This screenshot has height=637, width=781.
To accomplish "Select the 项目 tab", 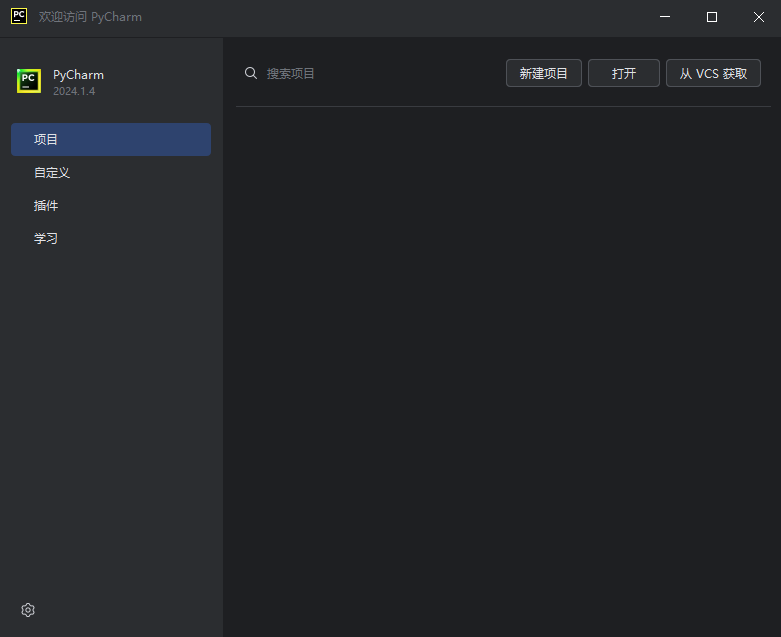I will [x=111, y=139].
